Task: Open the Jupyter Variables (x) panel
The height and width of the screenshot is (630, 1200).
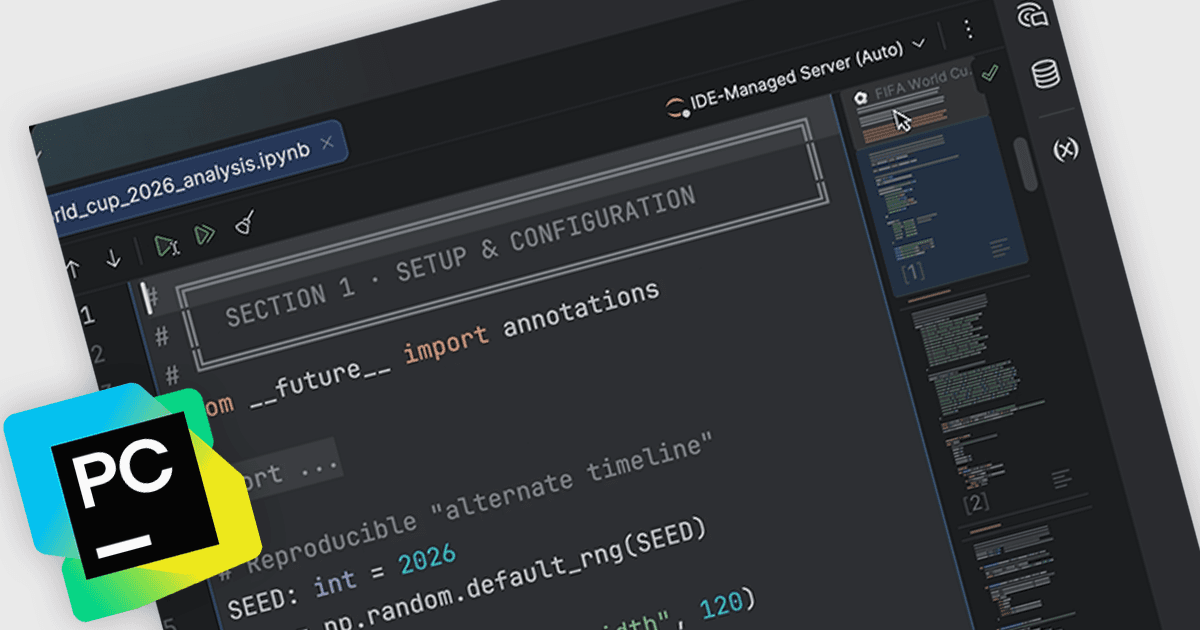Action: pos(1066,149)
